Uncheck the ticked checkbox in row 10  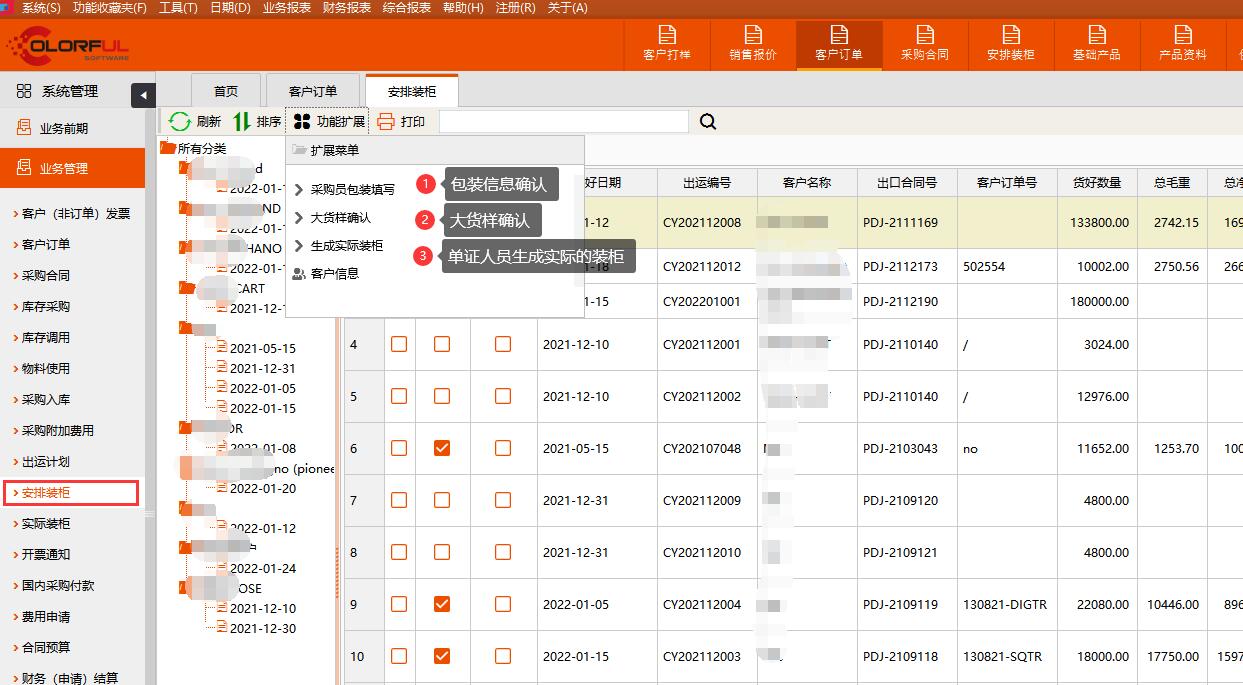(442, 656)
